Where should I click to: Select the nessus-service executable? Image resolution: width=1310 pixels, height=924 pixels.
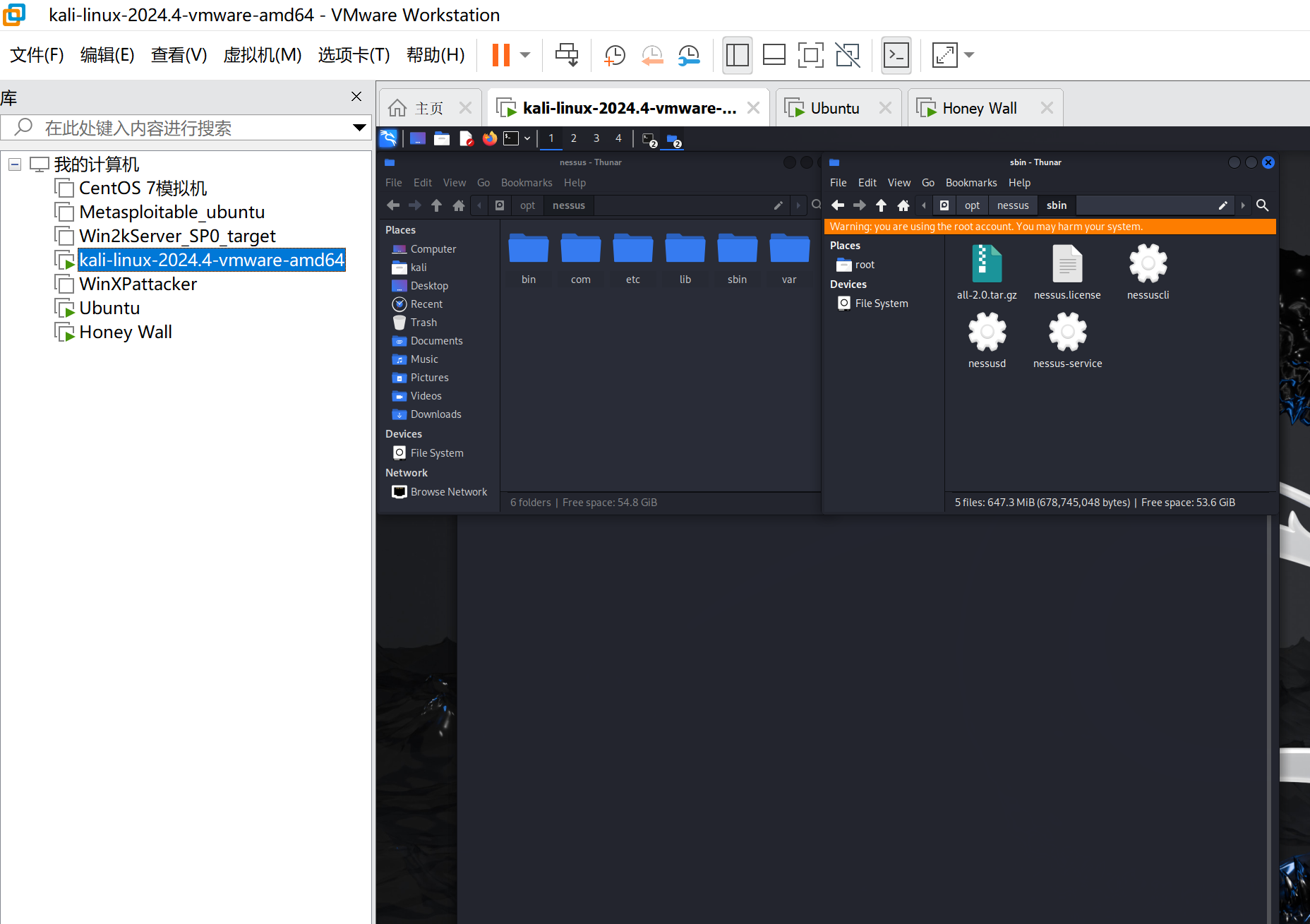[x=1067, y=342]
